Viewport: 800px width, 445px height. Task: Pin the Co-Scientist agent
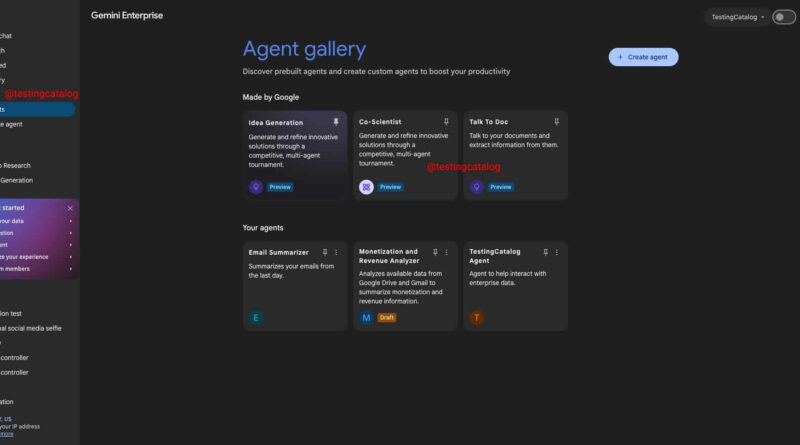pos(446,121)
